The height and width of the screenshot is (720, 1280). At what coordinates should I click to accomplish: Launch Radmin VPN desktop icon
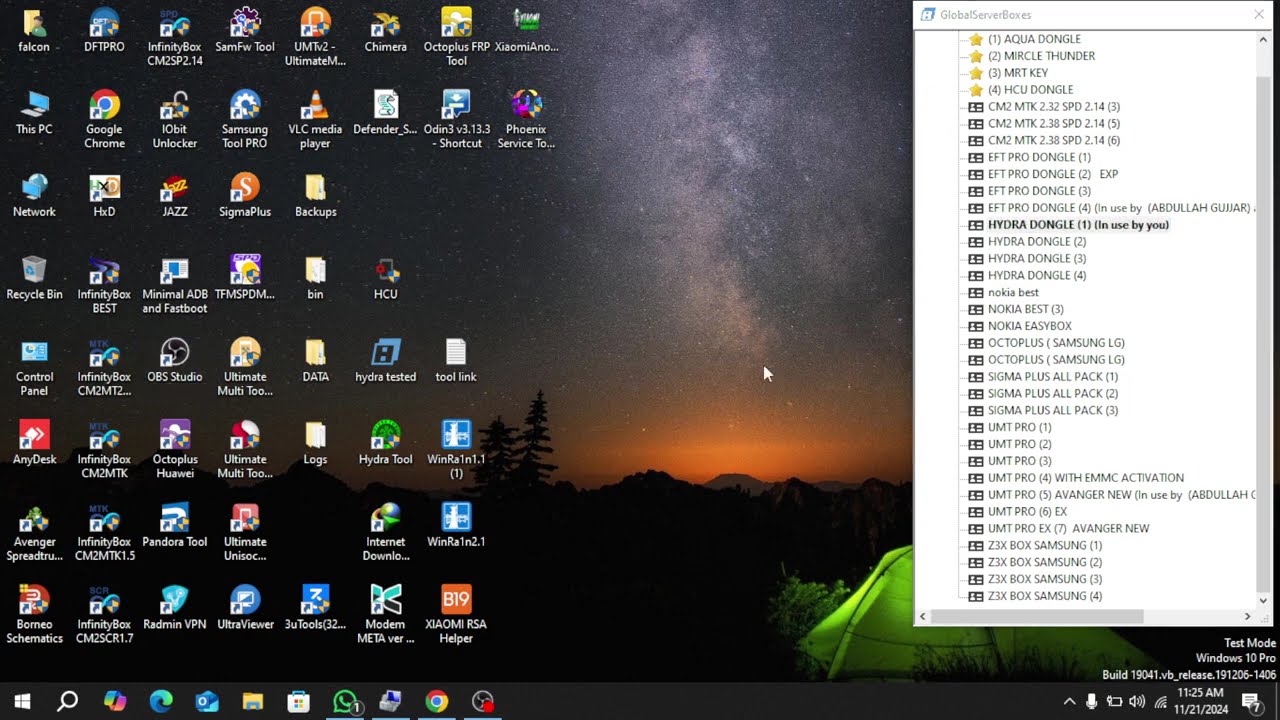tap(175, 608)
